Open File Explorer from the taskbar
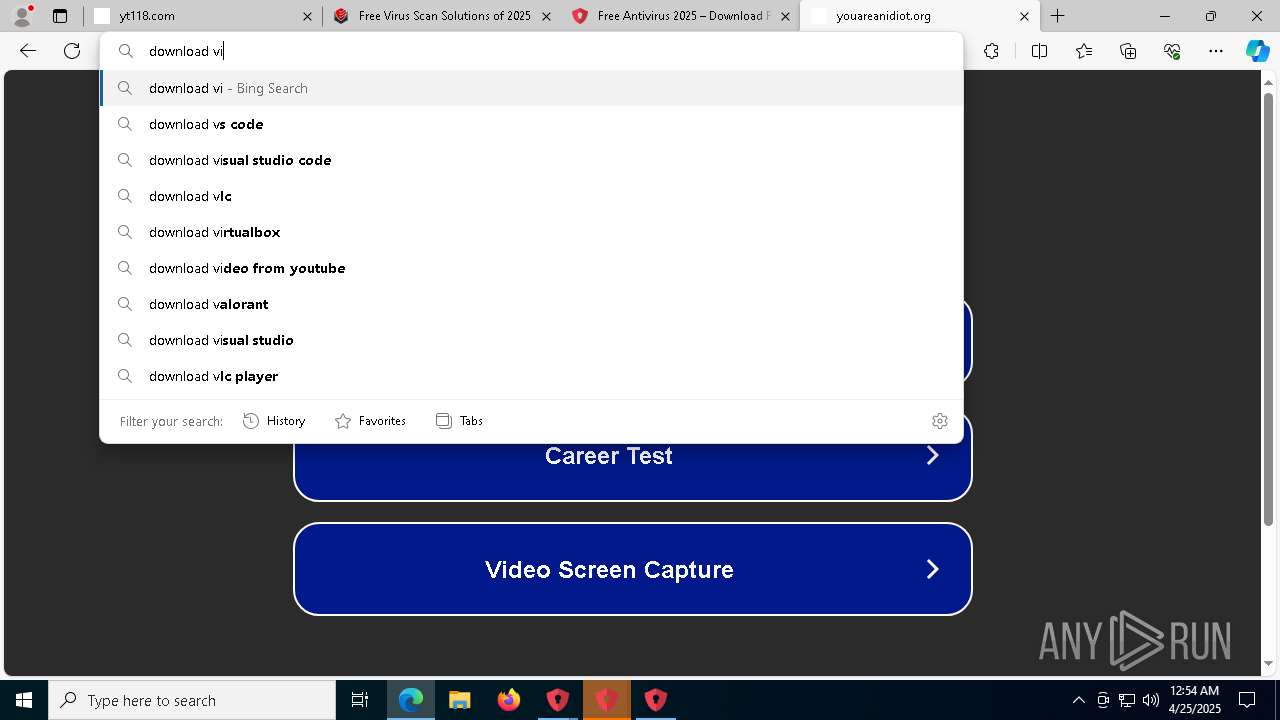The height and width of the screenshot is (720, 1280). click(x=460, y=700)
